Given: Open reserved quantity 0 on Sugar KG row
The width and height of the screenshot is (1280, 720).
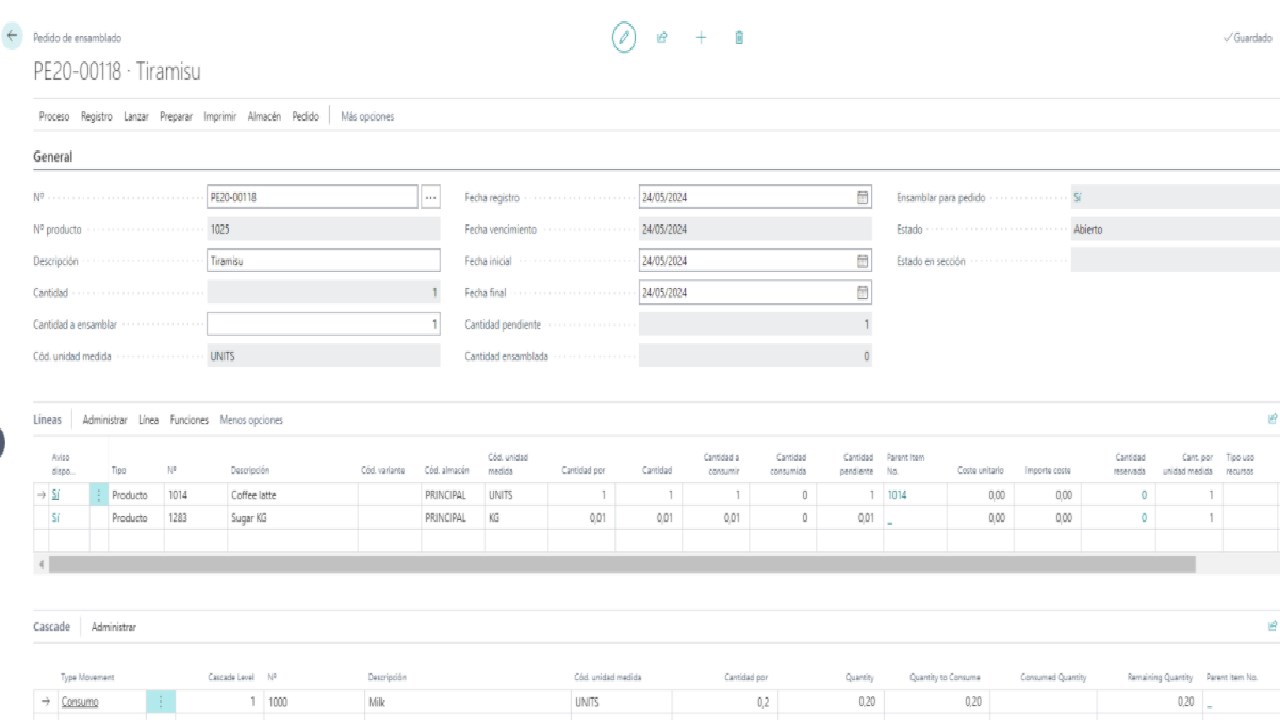Looking at the screenshot, I should (1144, 518).
